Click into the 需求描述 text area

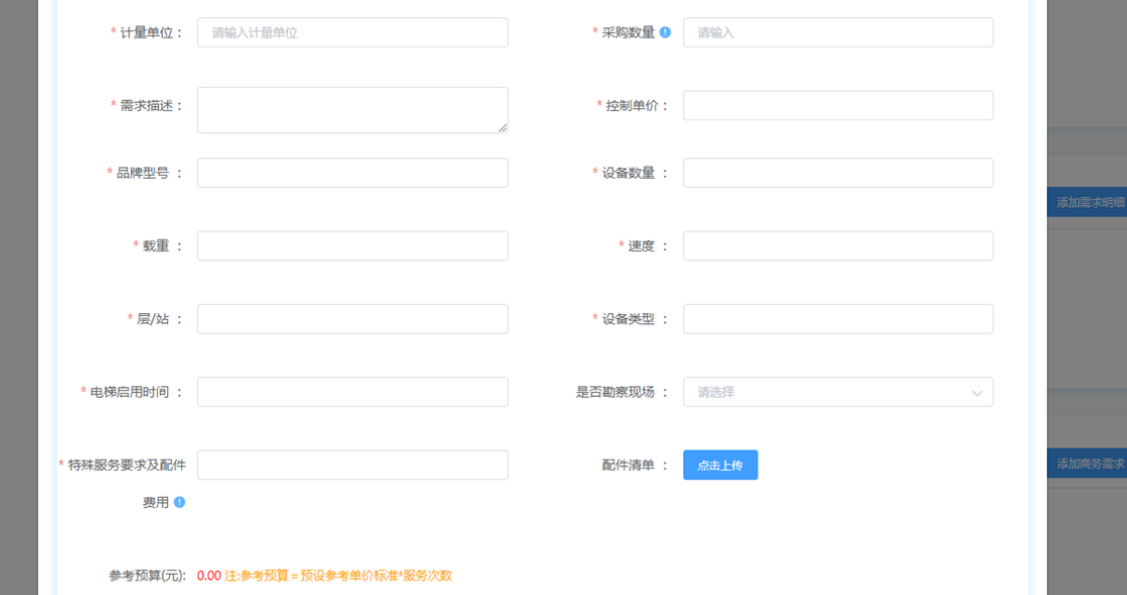pos(352,109)
